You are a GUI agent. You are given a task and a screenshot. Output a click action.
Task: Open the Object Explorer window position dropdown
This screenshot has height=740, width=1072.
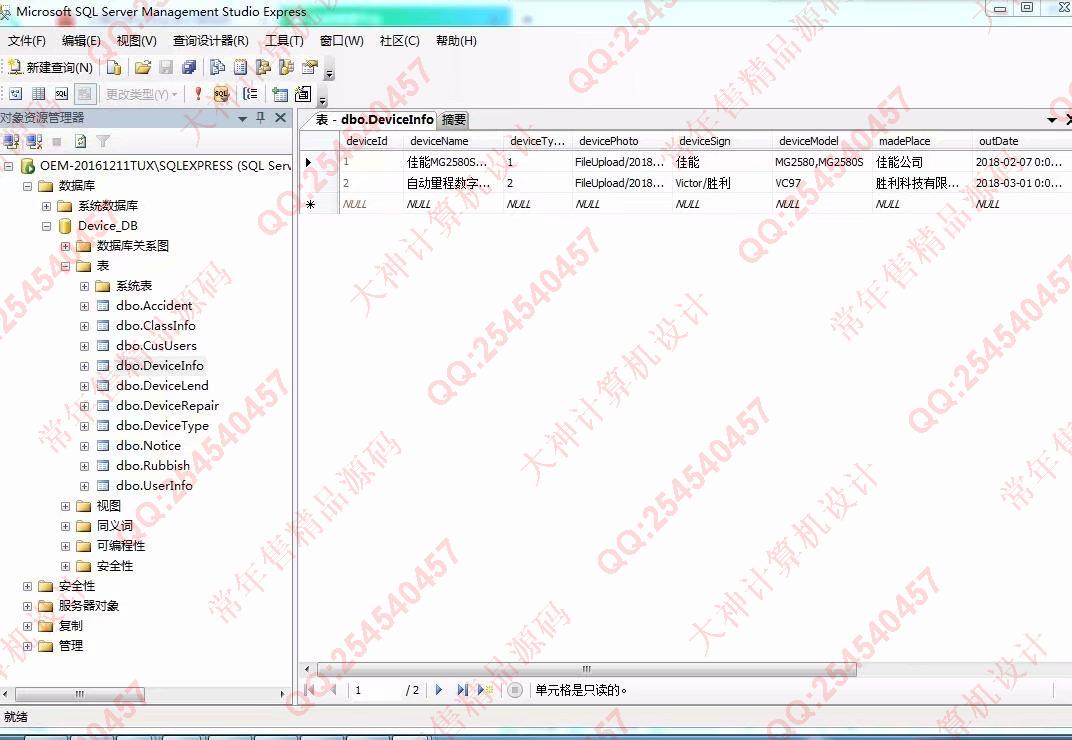pyautogui.click(x=242, y=118)
